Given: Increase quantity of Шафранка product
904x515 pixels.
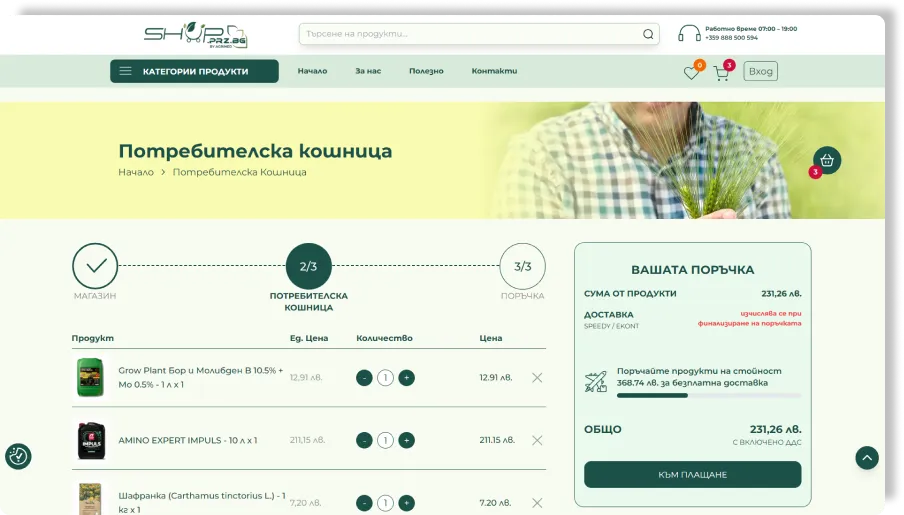Looking at the screenshot, I should [406, 503].
